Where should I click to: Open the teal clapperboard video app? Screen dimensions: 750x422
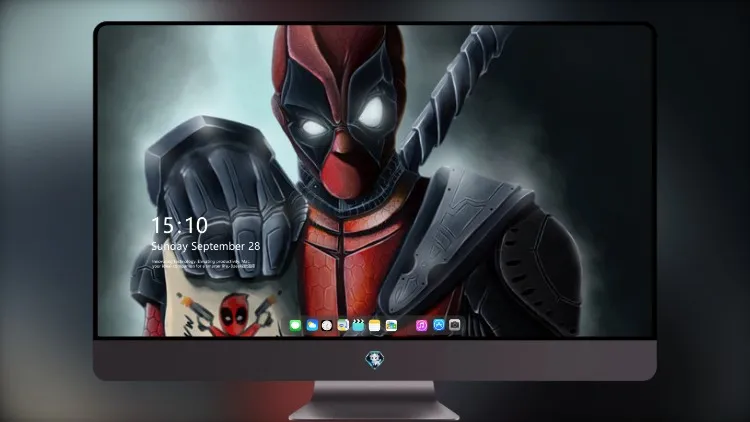coord(358,326)
